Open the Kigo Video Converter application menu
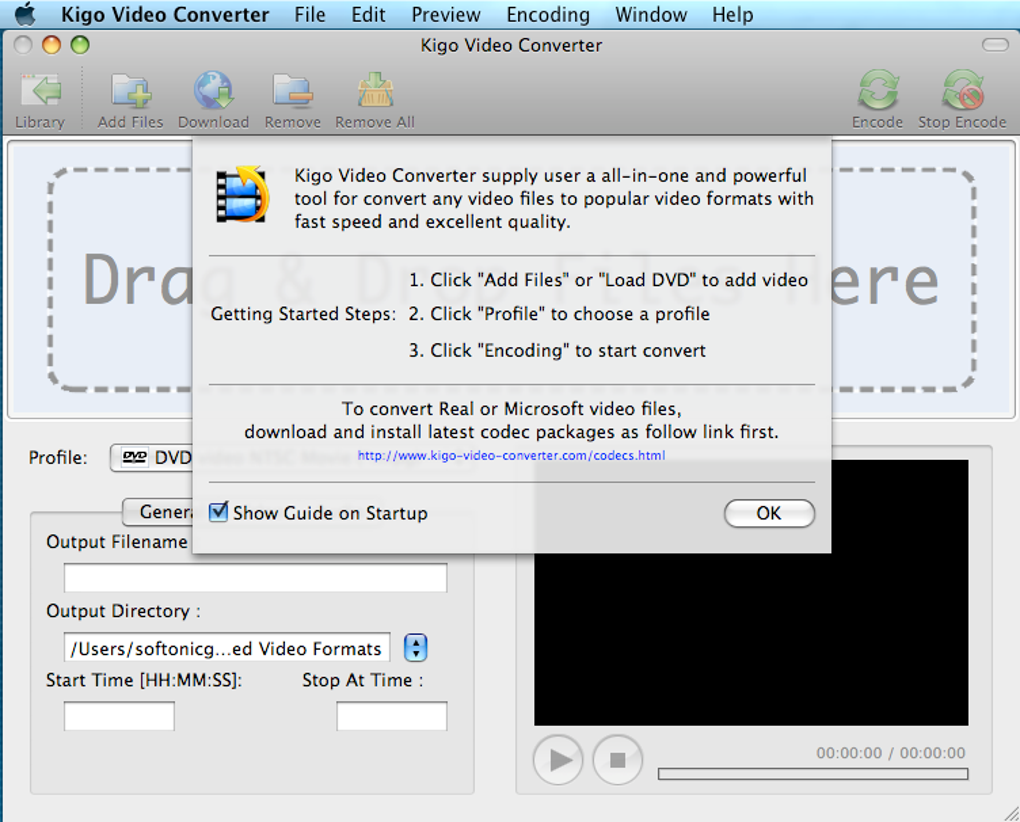The image size is (1020, 822). coord(165,14)
